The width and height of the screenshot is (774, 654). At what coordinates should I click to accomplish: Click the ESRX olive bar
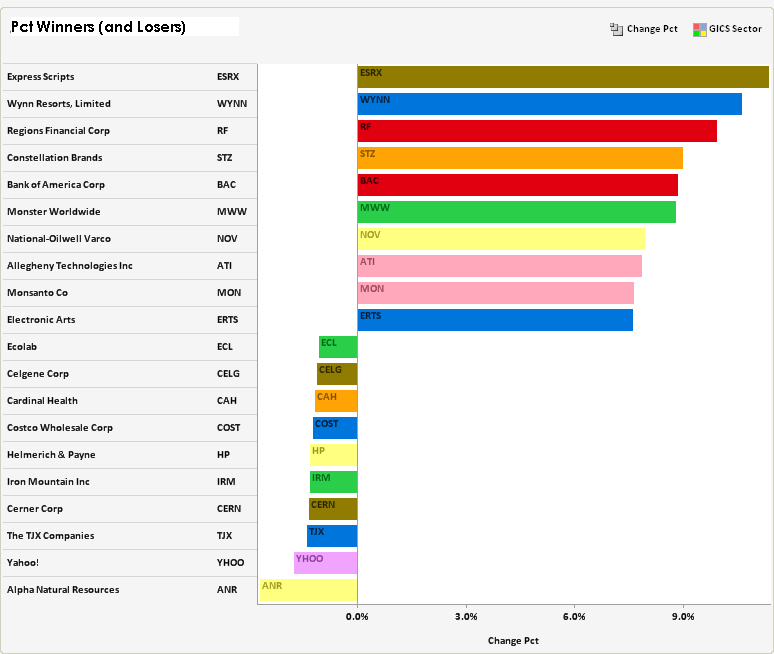[x=563, y=77]
